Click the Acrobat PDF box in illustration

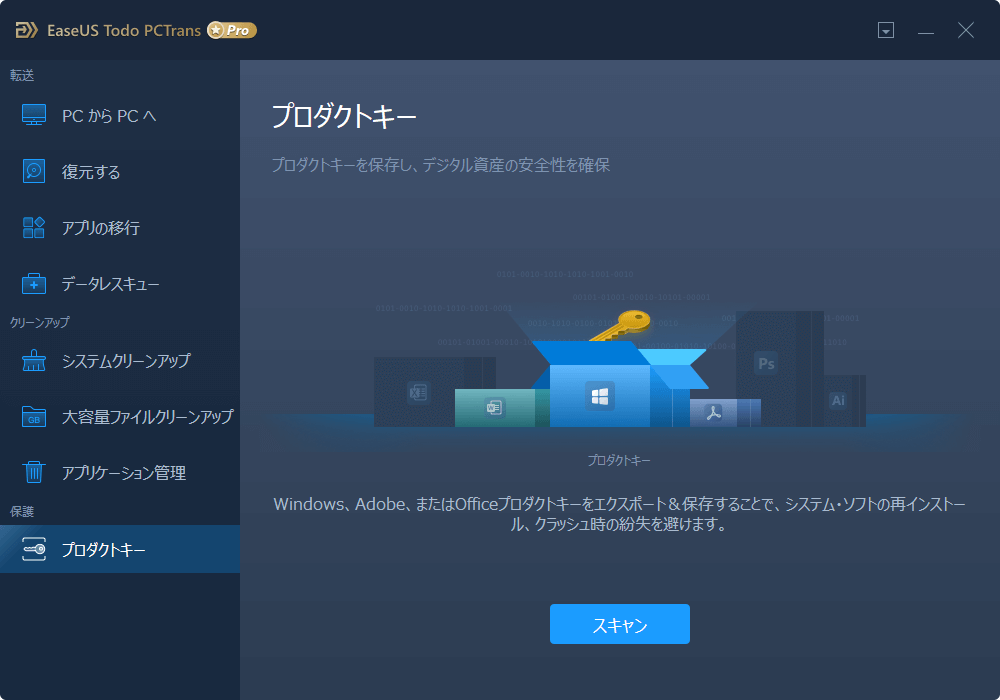[x=713, y=413]
